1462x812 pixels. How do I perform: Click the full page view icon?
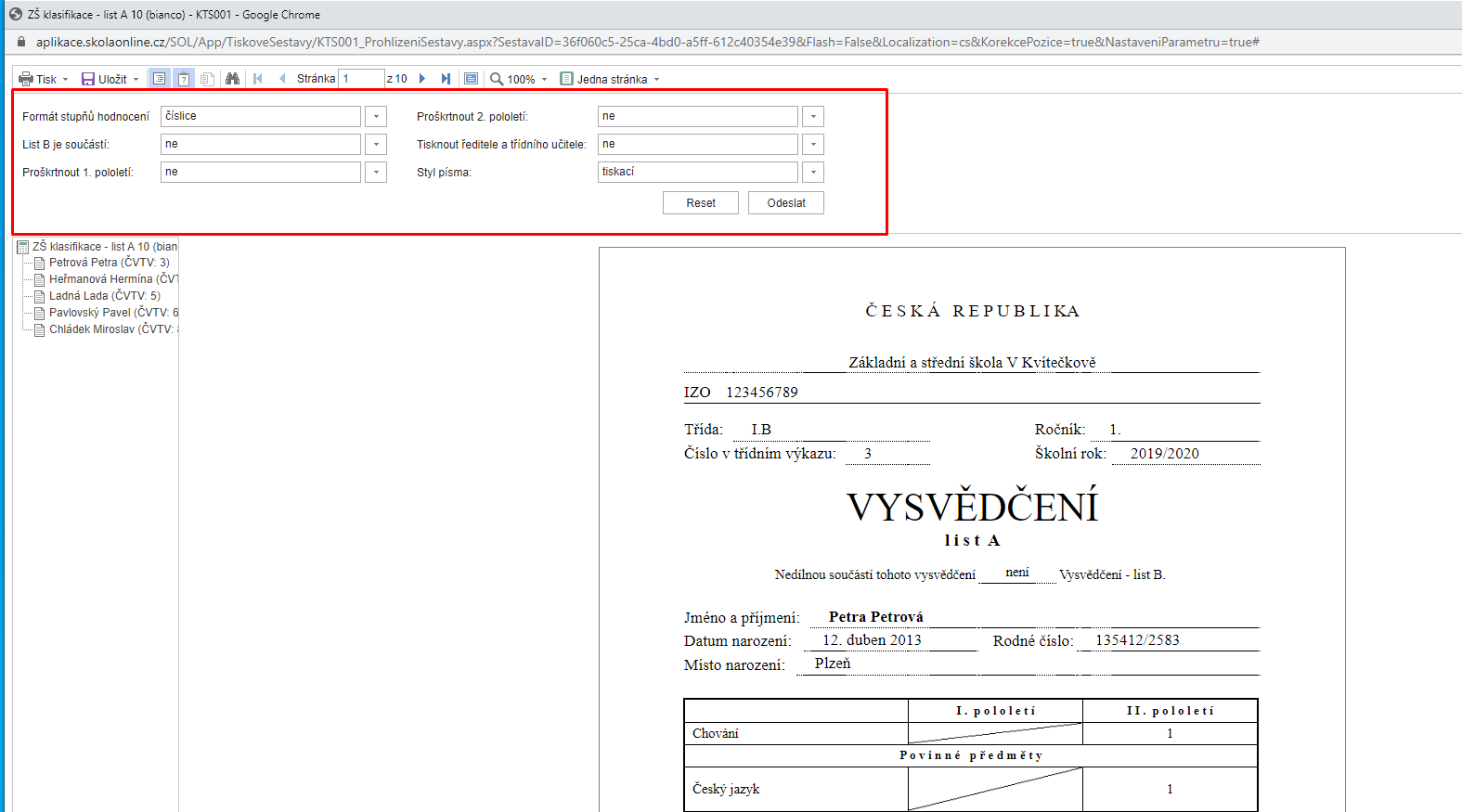[x=471, y=79]
